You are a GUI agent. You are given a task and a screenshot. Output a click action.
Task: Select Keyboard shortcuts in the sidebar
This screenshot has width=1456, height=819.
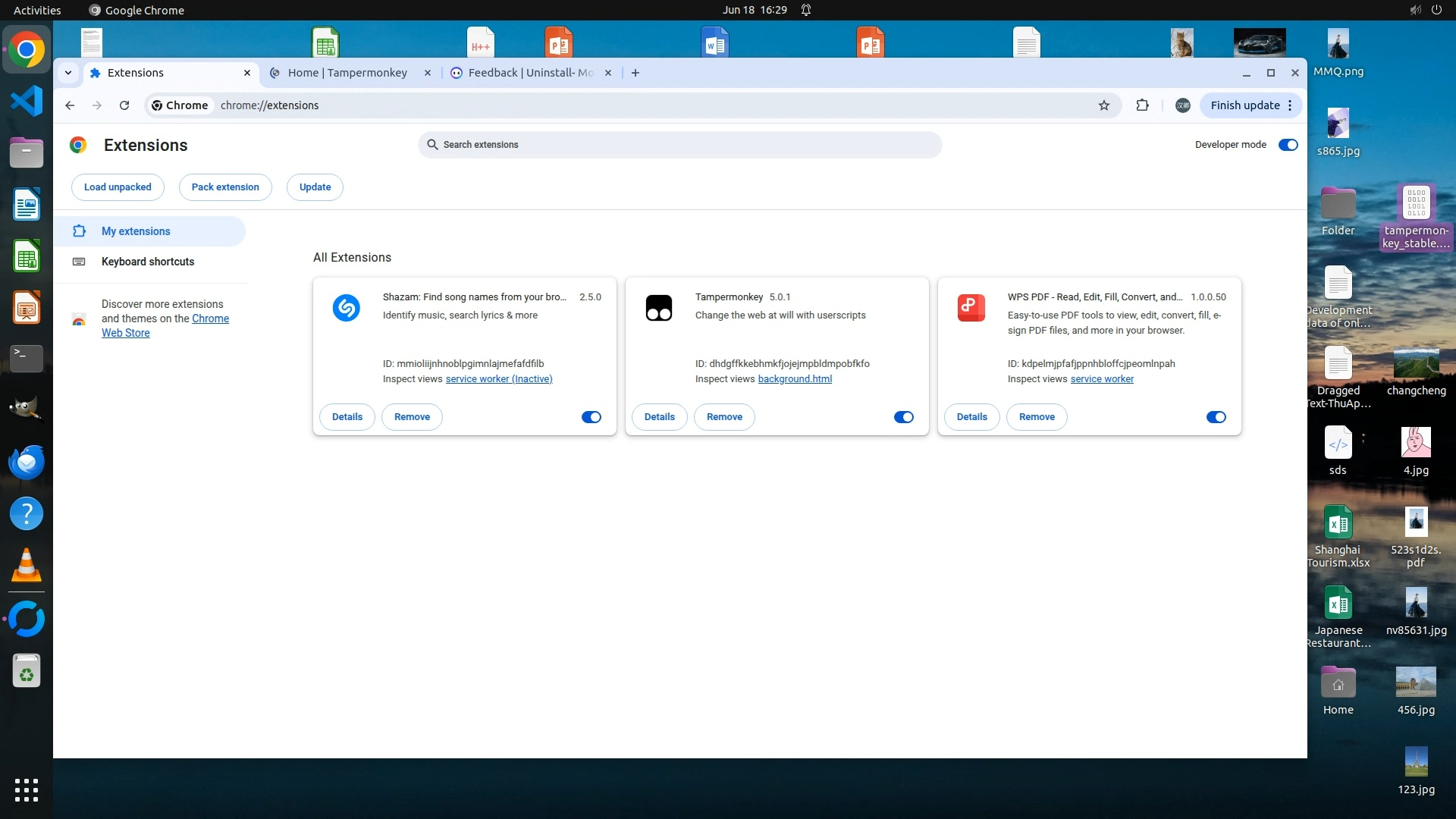(148, 262)
